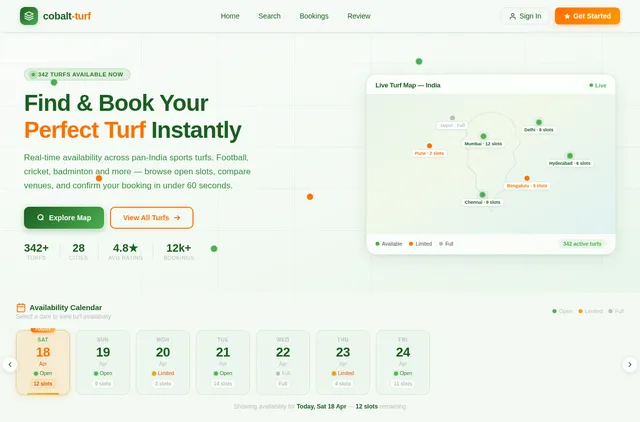
Task: Click the Live Turf Map — India title
Action: point(408,85)
